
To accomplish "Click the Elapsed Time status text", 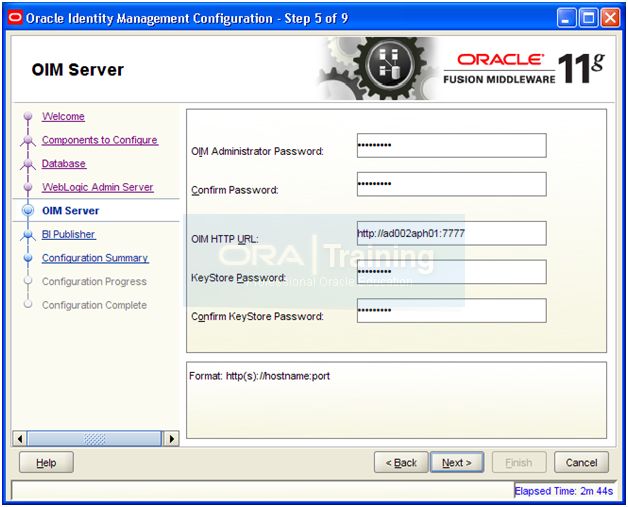I will tap(564, 491).
